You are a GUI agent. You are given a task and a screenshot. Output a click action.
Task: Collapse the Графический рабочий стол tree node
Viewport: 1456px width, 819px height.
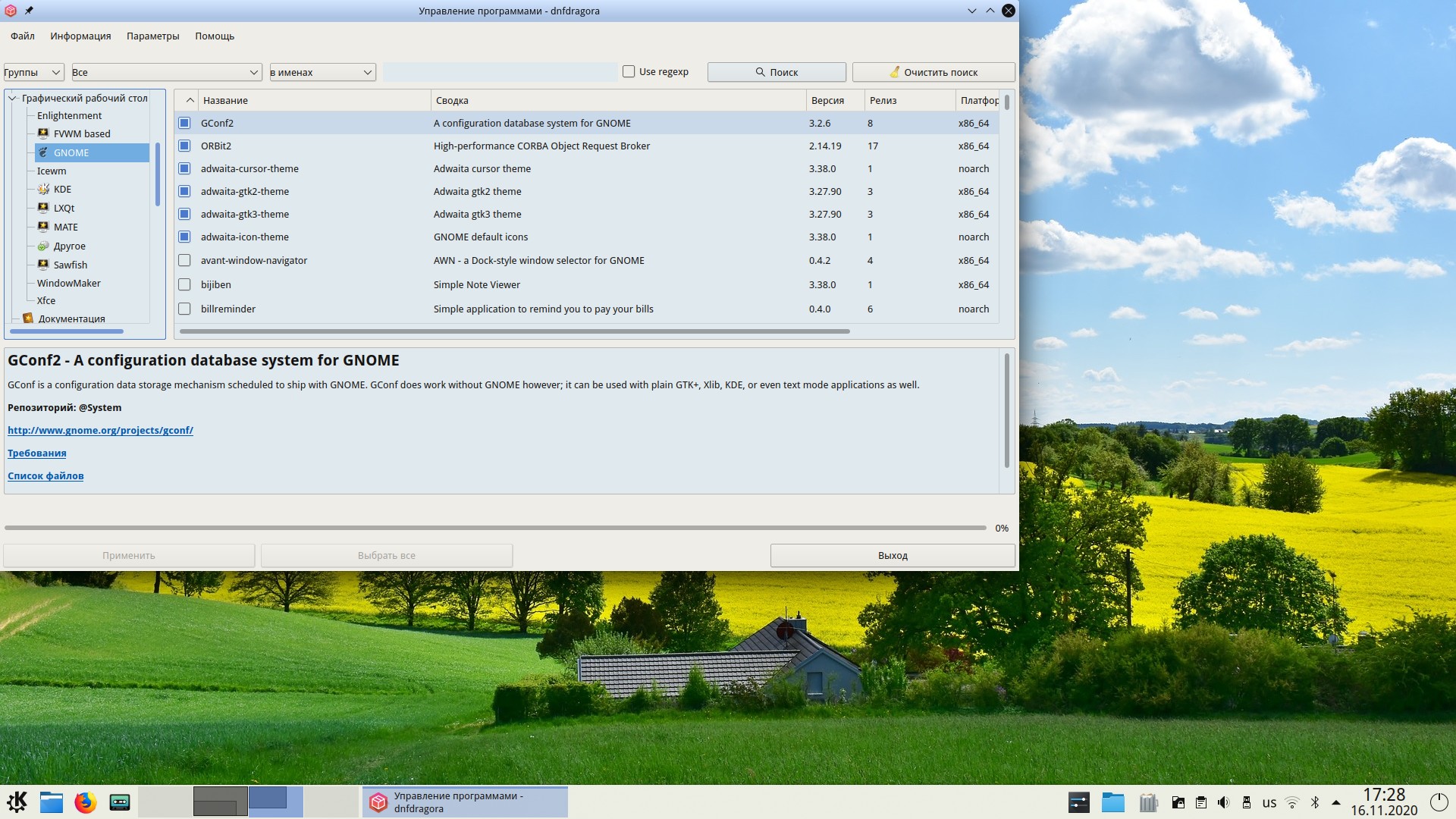coord(12,98)
